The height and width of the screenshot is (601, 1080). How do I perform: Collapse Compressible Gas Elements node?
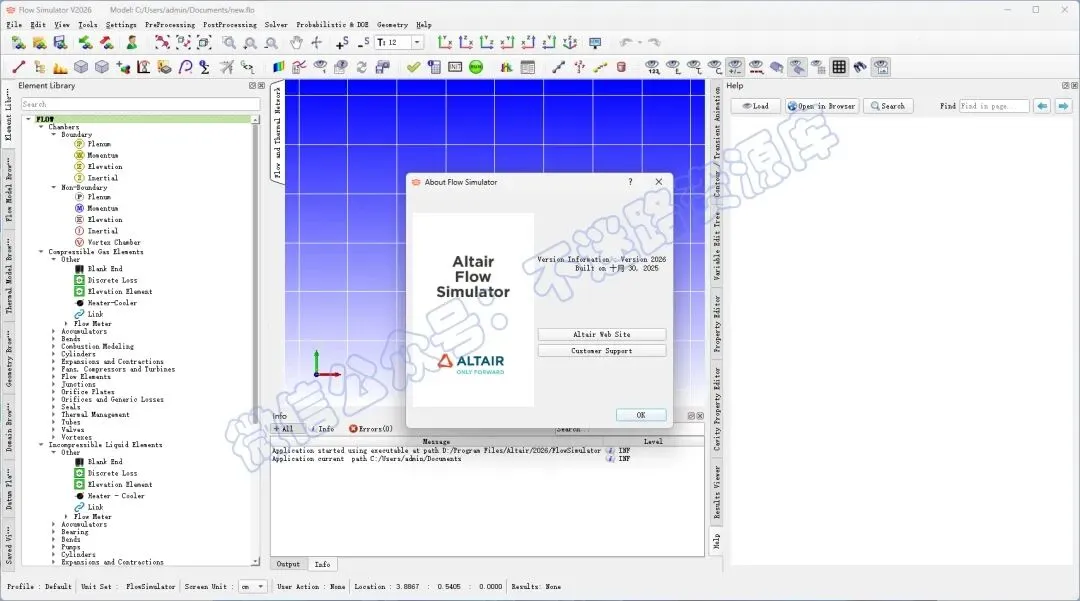point(41,252)
